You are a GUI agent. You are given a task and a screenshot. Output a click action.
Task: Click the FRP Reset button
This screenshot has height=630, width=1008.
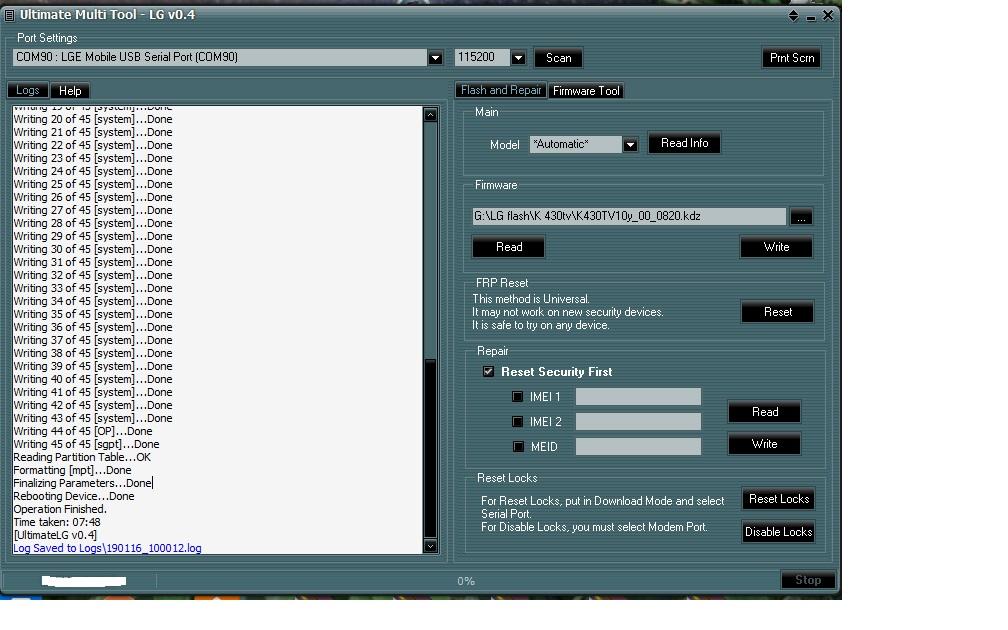tap(777, 312)
